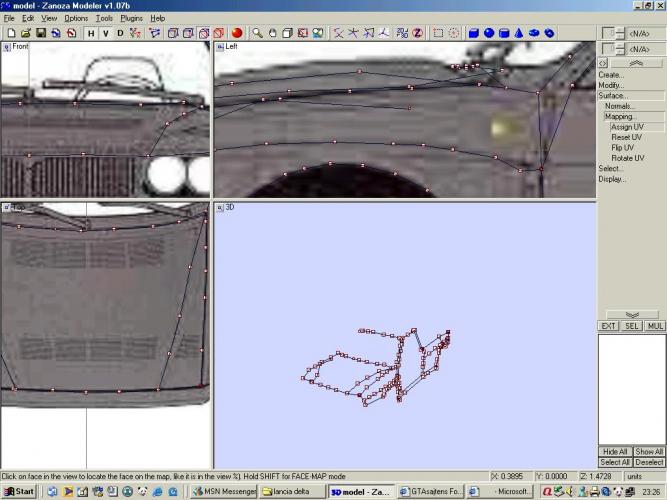This screenshot has width=667, height=500.
Task: Toggle the H axis lock button
Action: (91, 33)
